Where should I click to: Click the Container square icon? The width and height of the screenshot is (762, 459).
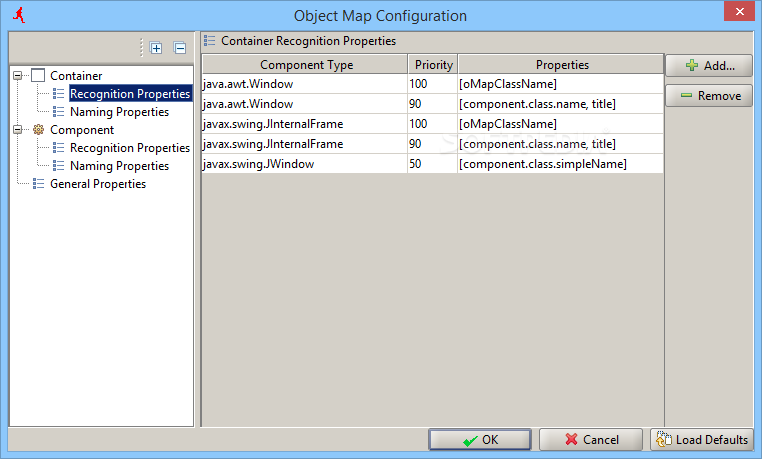[x=38, y=75]
